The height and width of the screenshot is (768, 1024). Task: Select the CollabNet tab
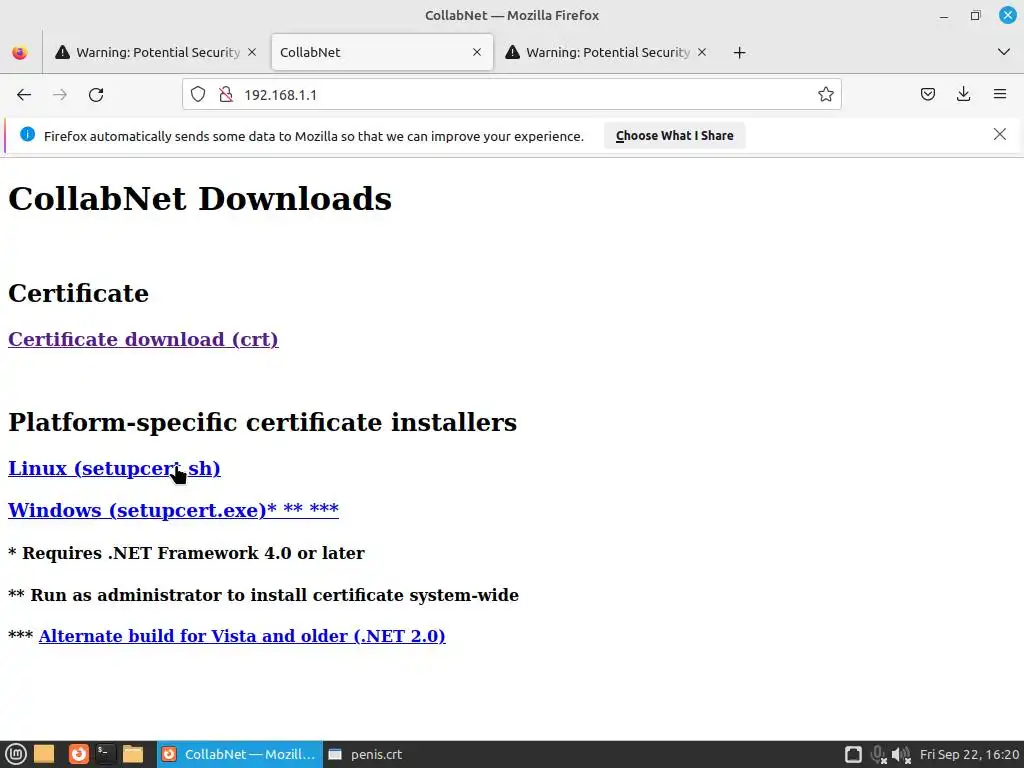(x=381, y=52)
